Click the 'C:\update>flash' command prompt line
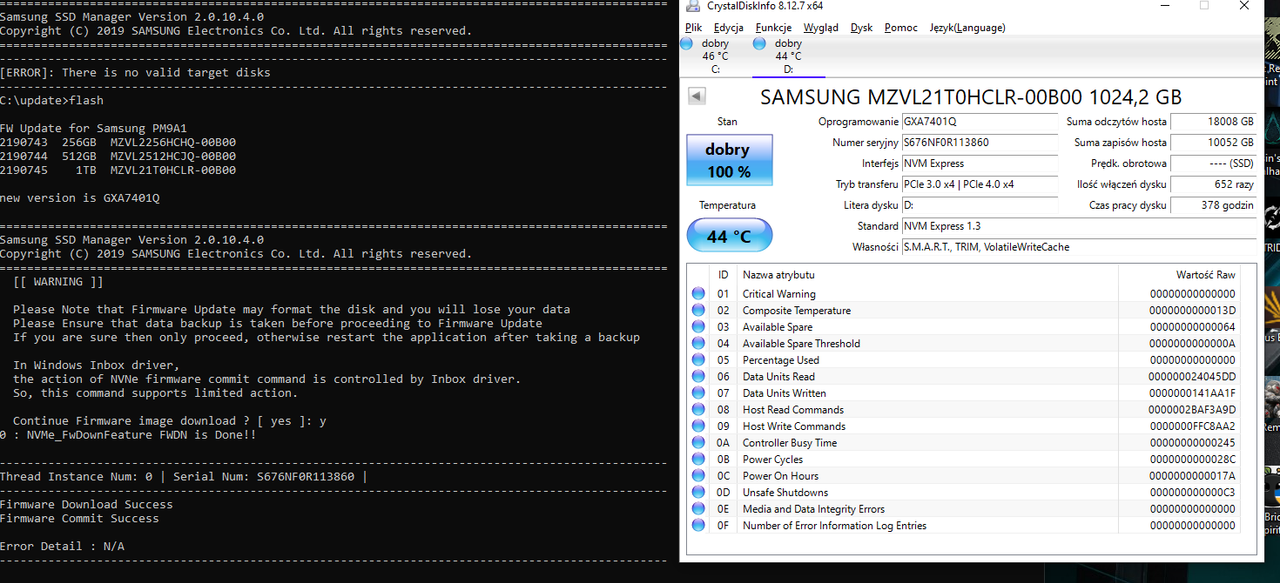The width and height of the screenshot is (1280, 583). (52, 101)
